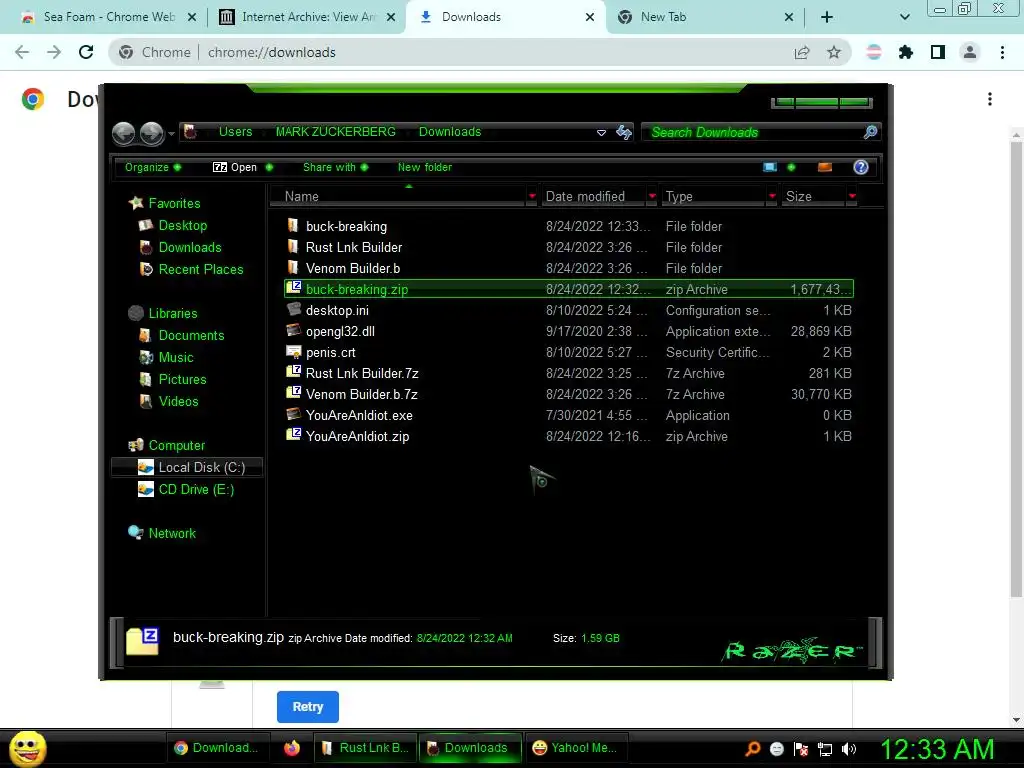Select Local Disk (C:) in sidebar

tap(188, 467)
